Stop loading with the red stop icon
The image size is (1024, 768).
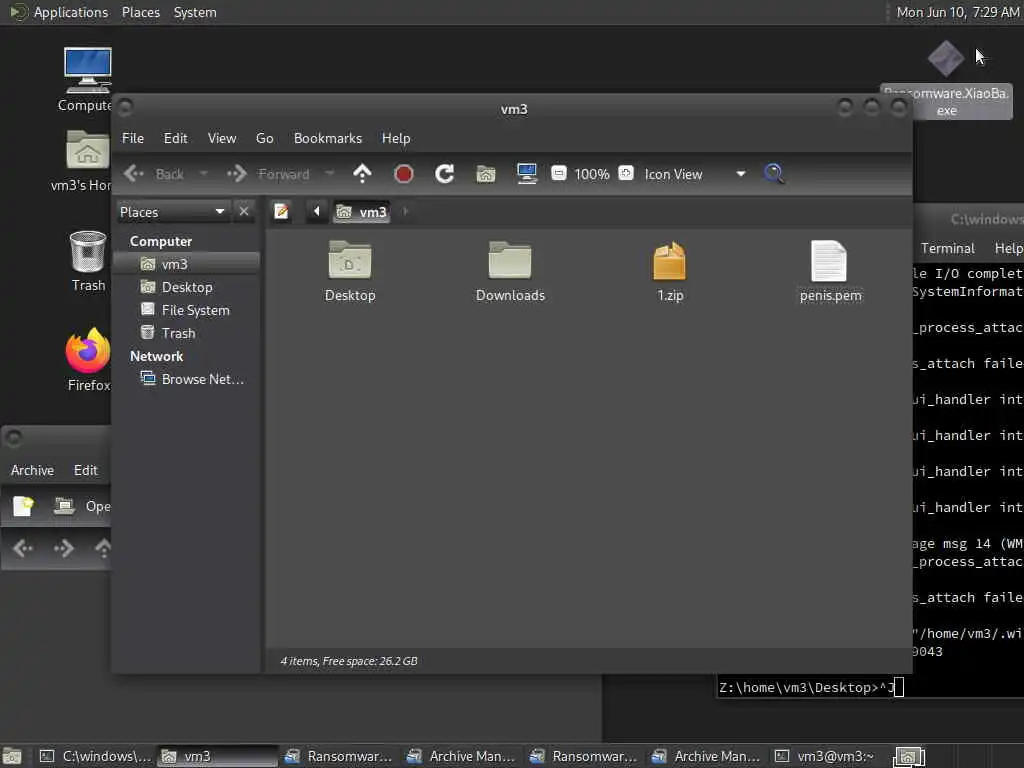404,174
